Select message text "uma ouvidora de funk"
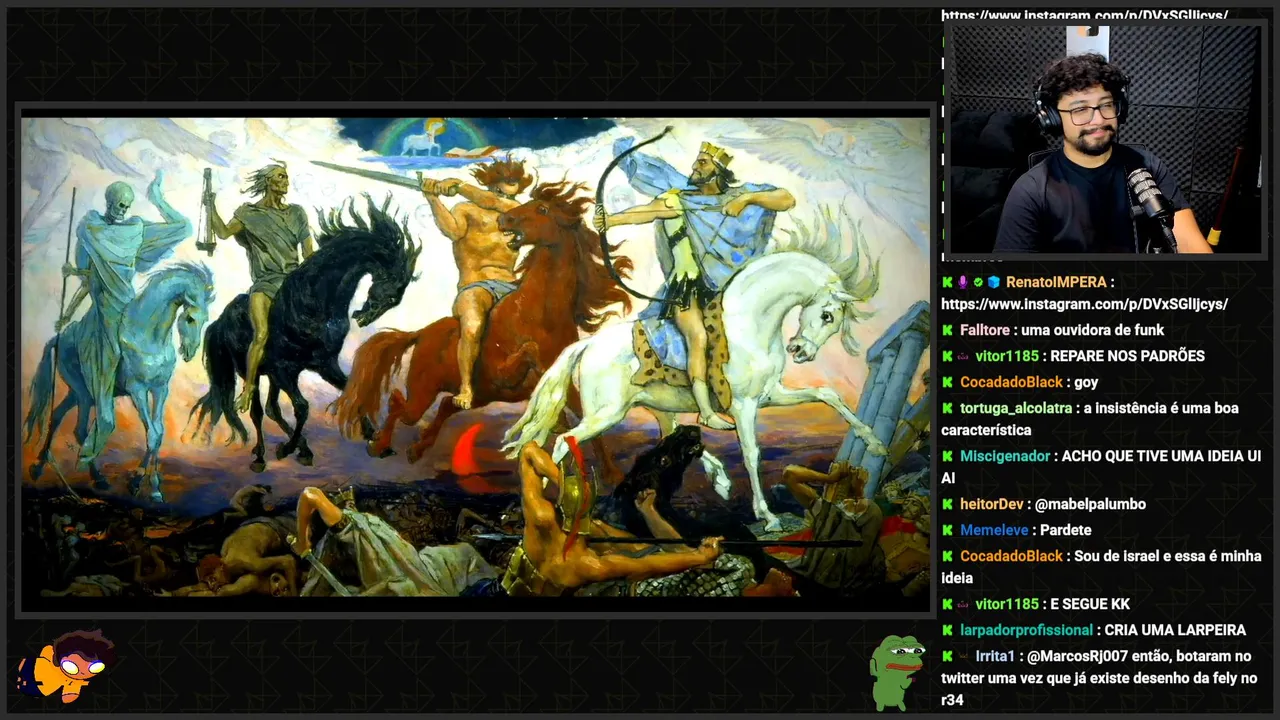Screen dimensions: 1280x720 (x=1092, y=330)
